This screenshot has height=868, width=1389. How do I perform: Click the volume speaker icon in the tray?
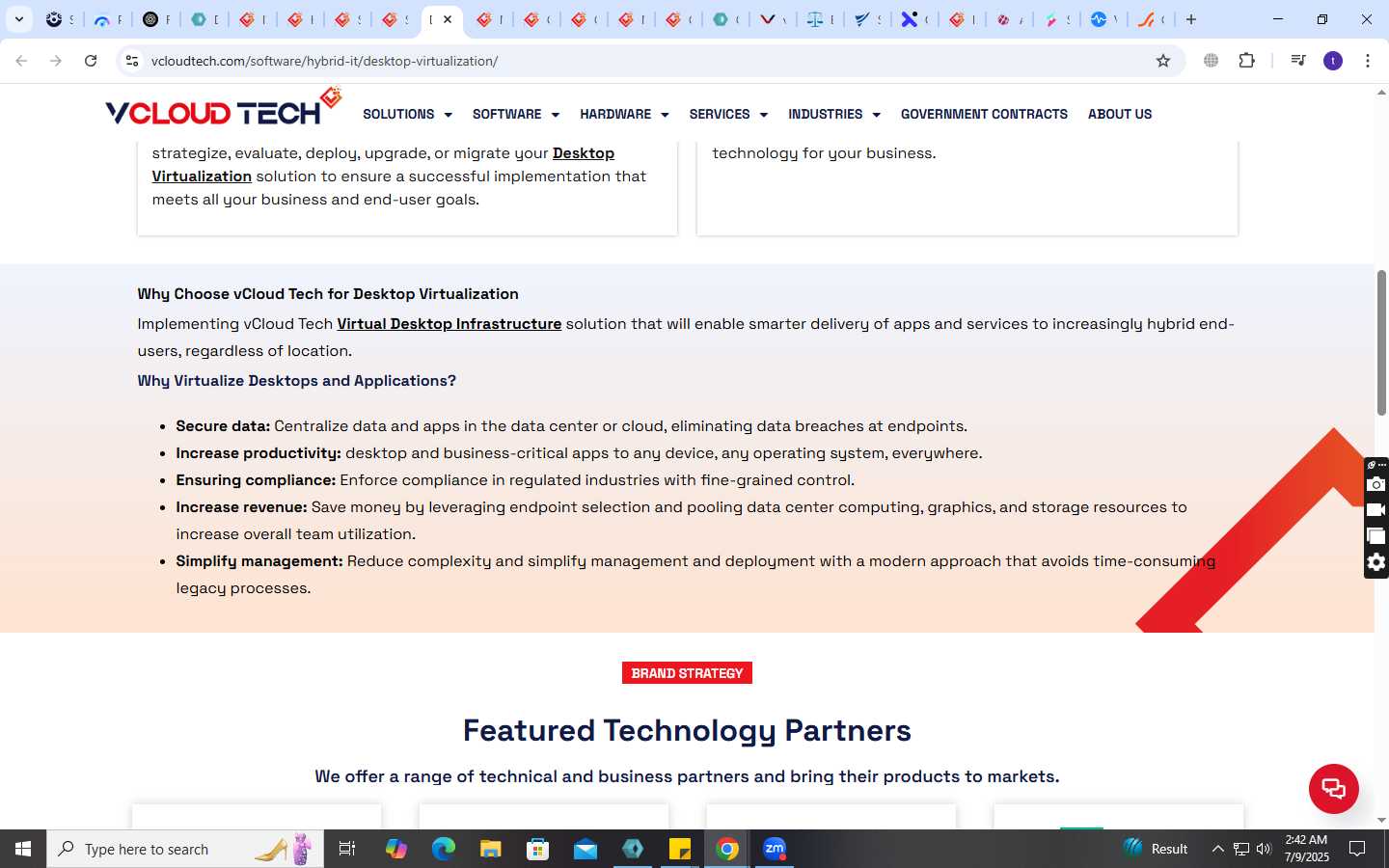click(1264, 849)
